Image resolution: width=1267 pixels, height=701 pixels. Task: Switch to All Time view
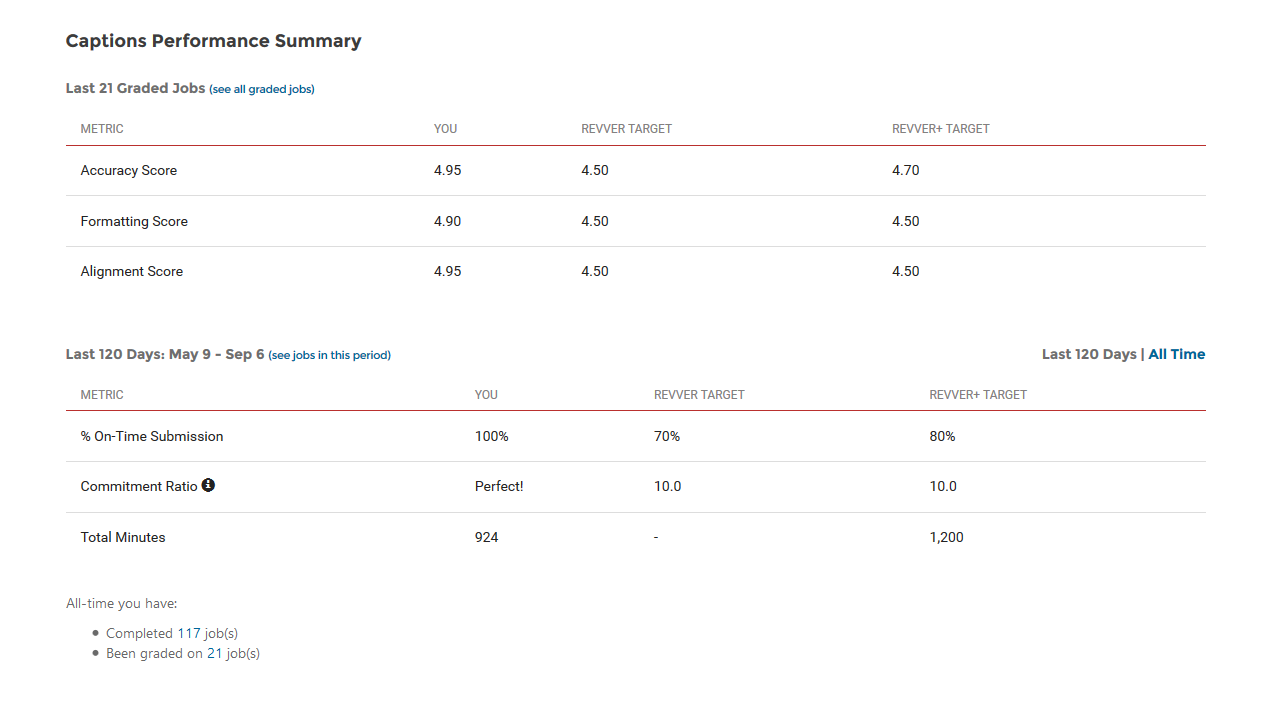tap(1177, 354)
